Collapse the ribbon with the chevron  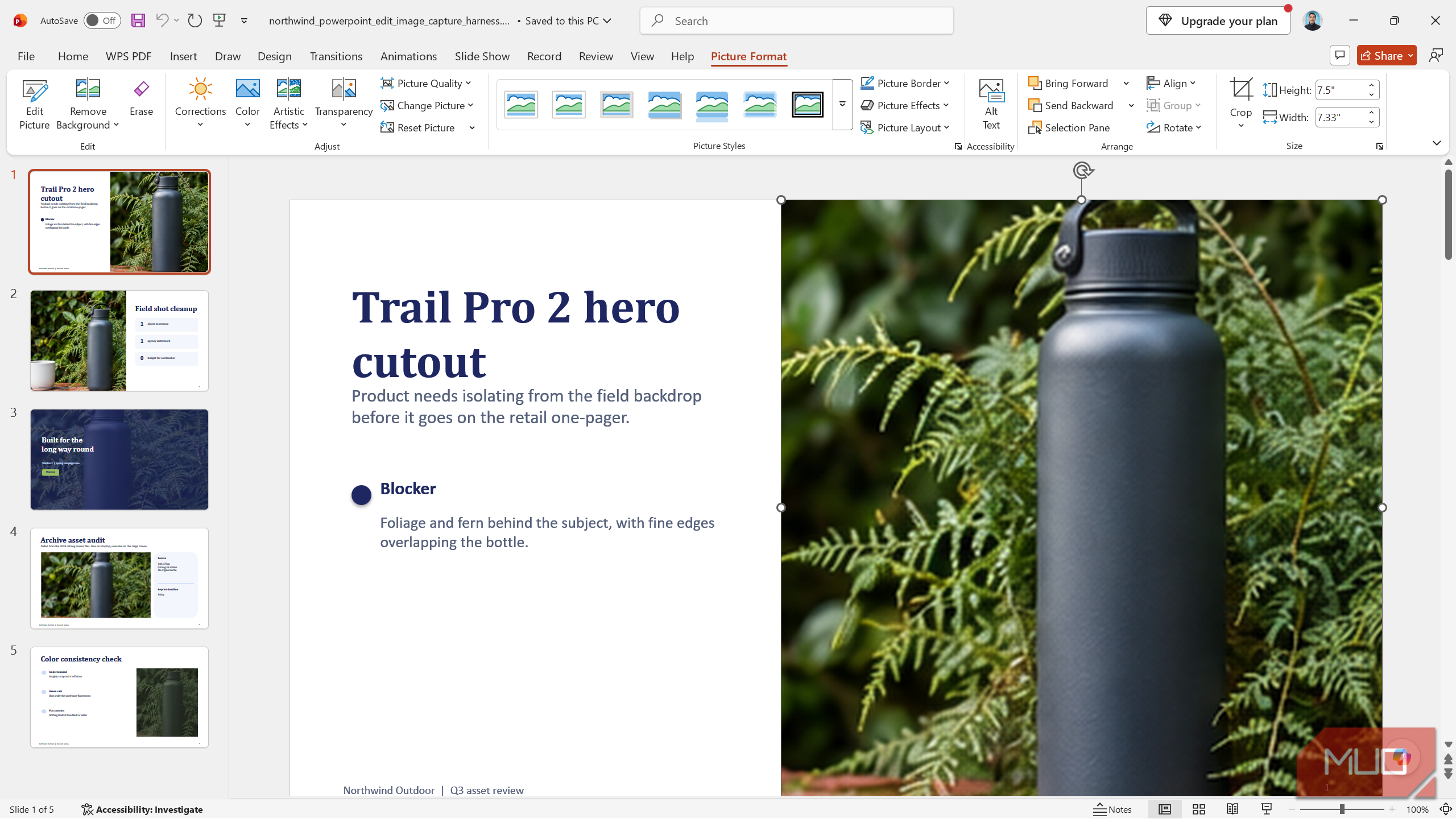[x=1437, y=143]
